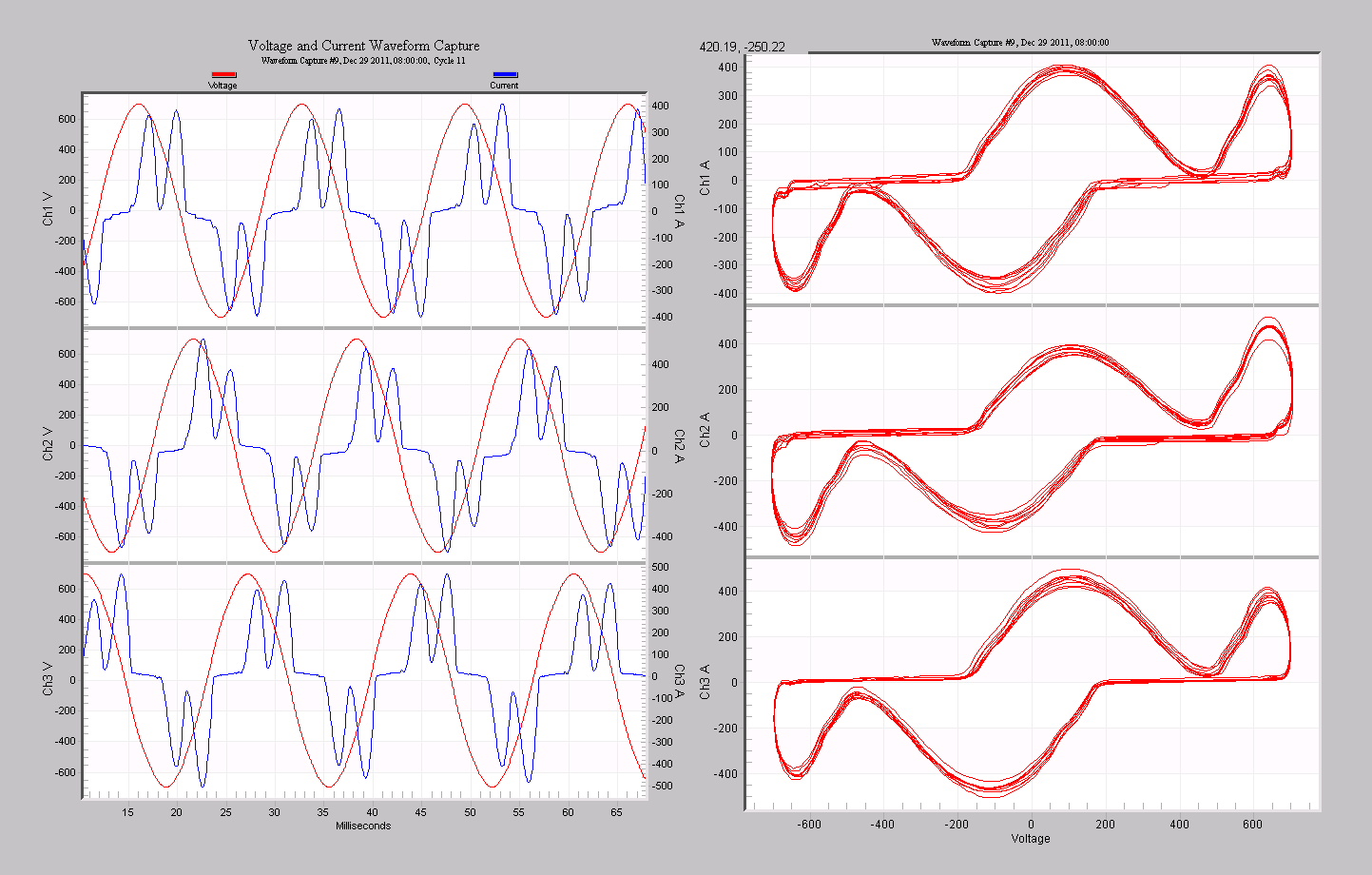Click the title Voltage and Current Waveform Capture

pos(364,46)
